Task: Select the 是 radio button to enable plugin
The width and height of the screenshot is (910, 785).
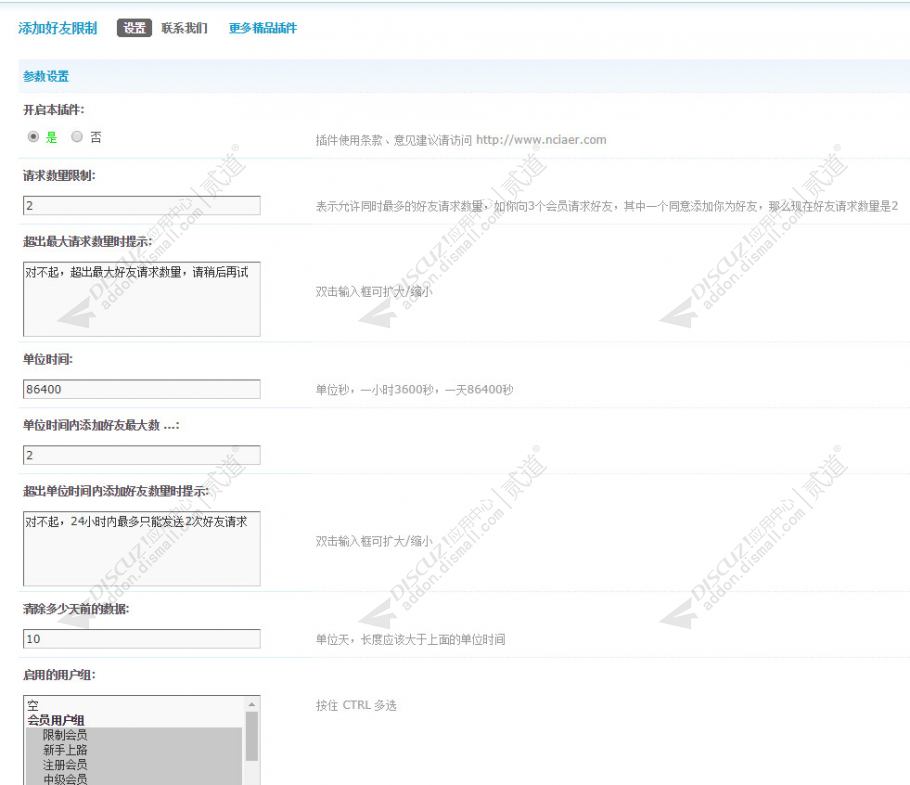Action: [34, 137]
